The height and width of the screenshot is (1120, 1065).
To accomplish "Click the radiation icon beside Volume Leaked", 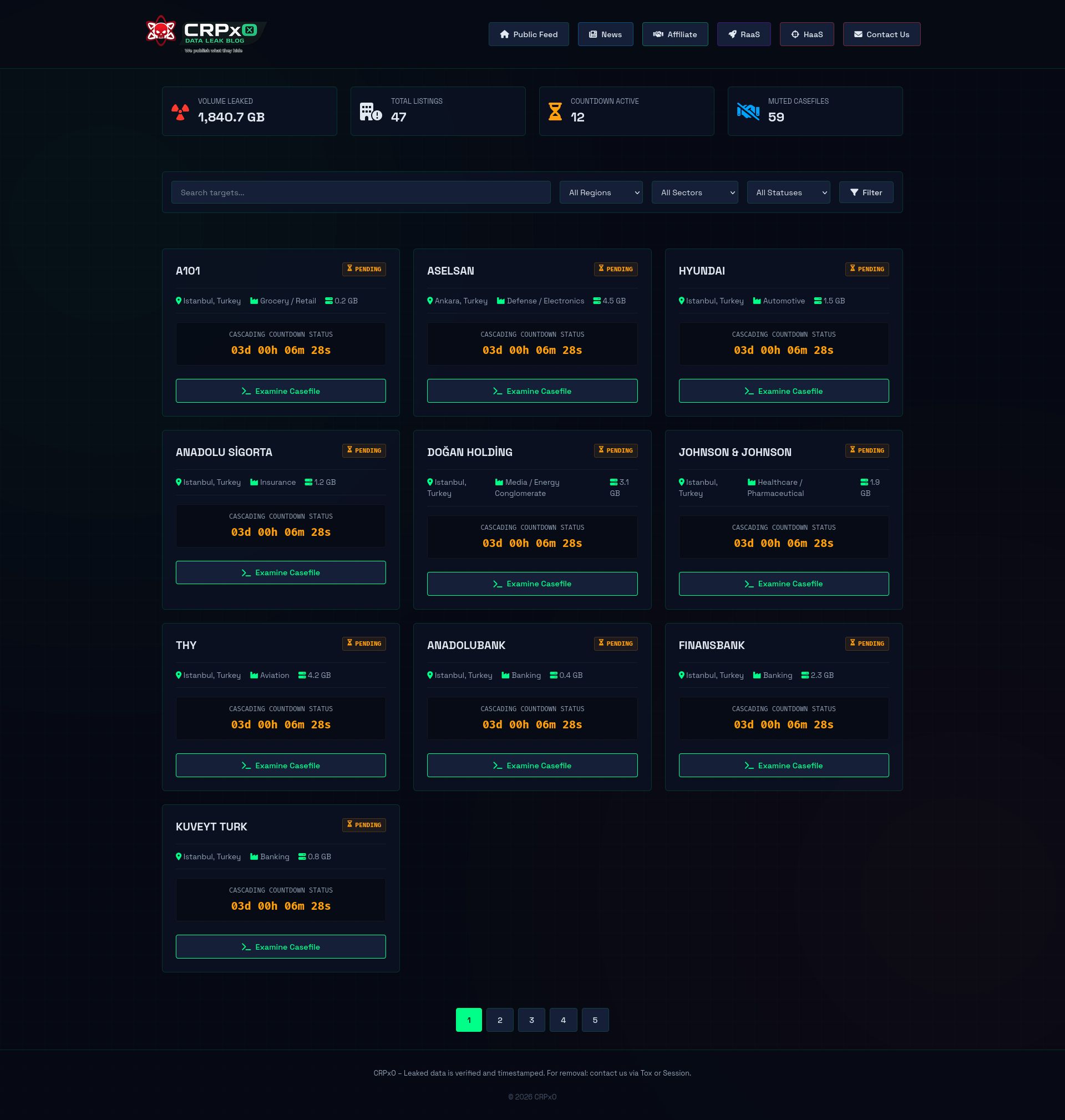I will point(180,112).
